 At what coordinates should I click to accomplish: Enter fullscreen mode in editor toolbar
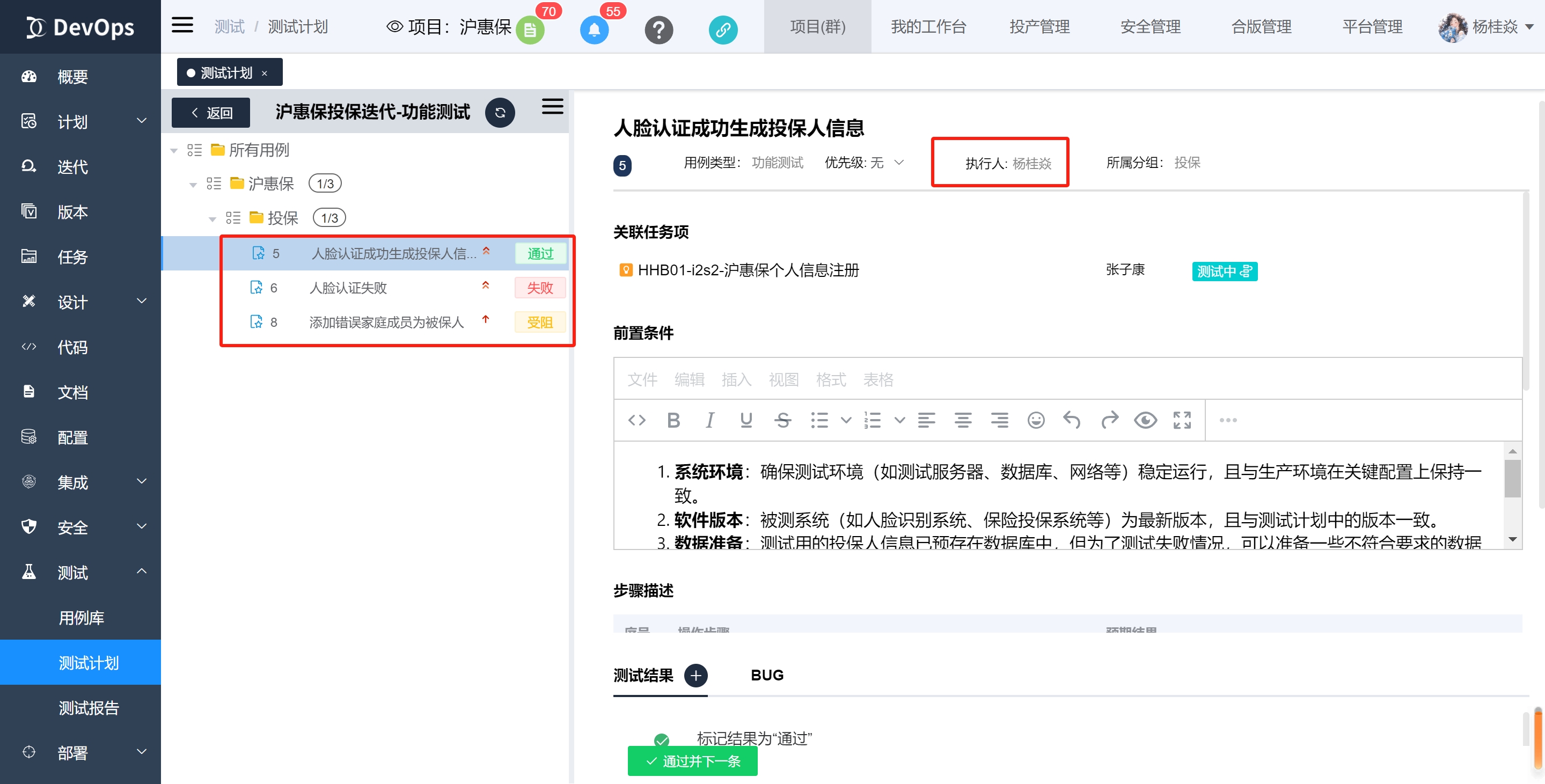click(x=1181, y=420)
